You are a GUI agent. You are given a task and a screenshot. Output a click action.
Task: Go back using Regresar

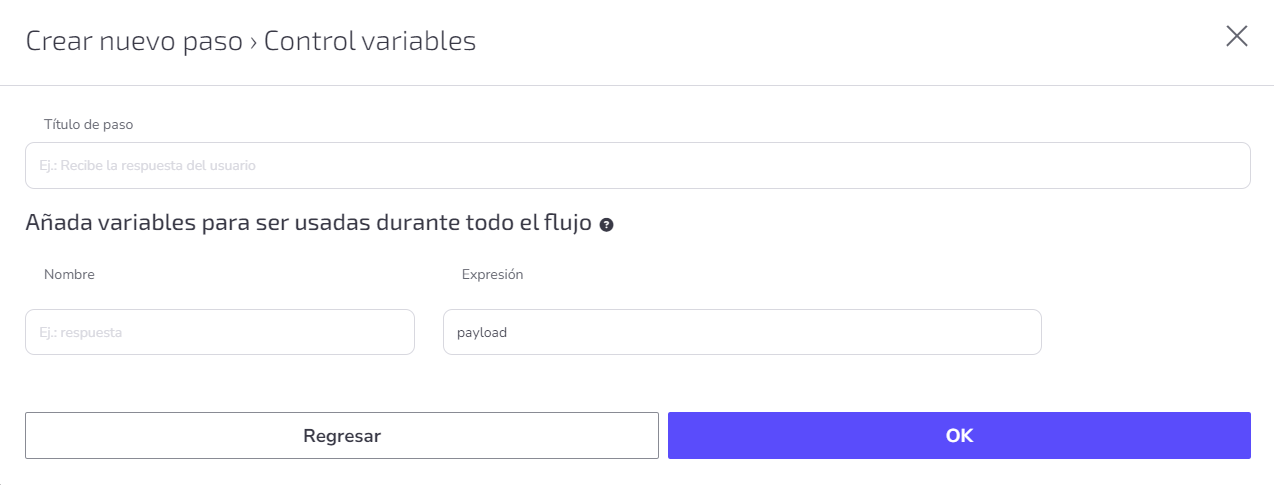click(x=342, y=436)
